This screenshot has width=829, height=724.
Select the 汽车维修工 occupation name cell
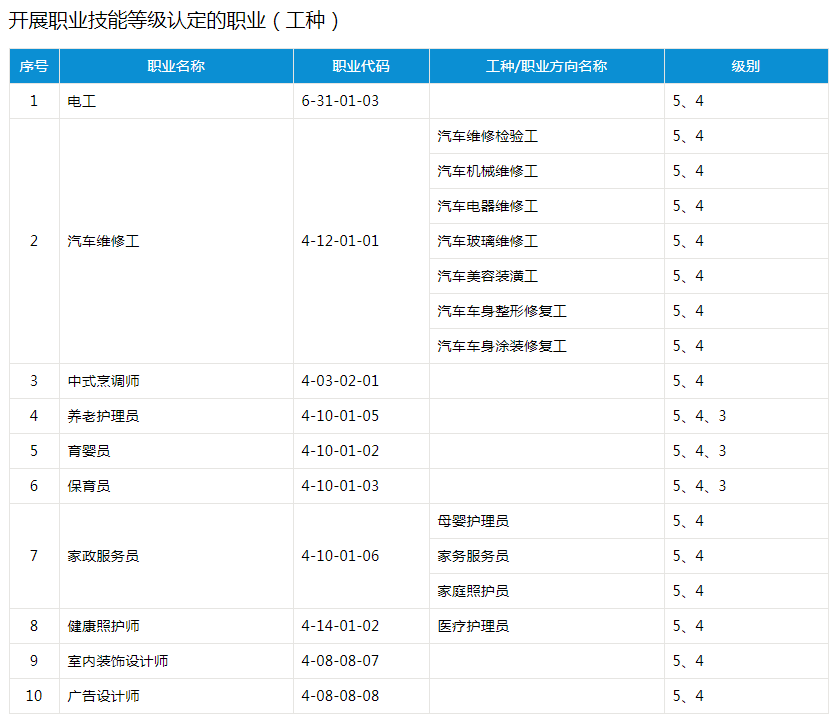pyautogui.click(x=103, y=241)
